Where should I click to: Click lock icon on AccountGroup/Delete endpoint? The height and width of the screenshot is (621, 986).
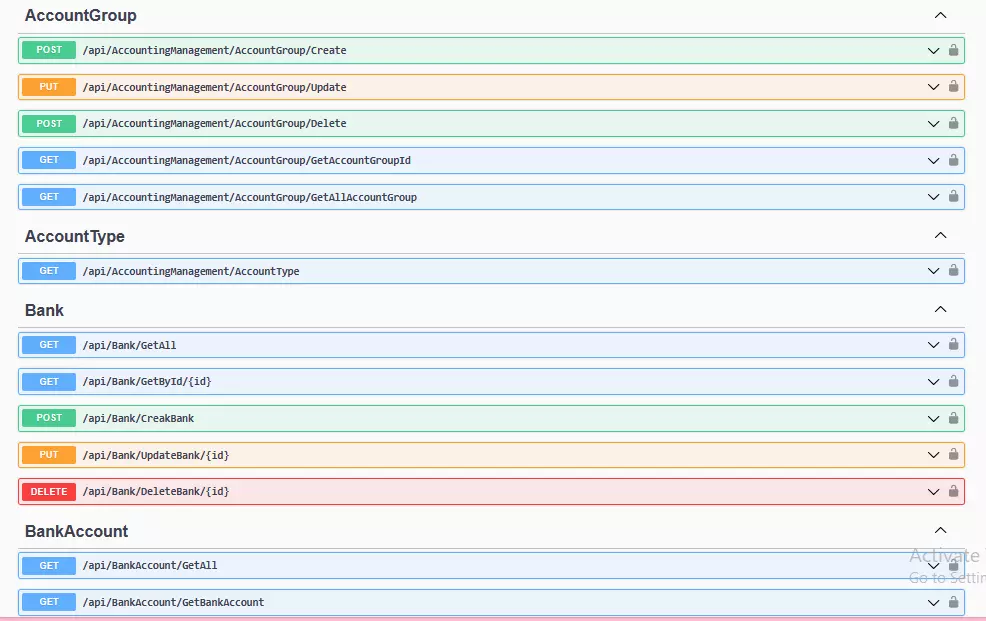pos(953,123)
